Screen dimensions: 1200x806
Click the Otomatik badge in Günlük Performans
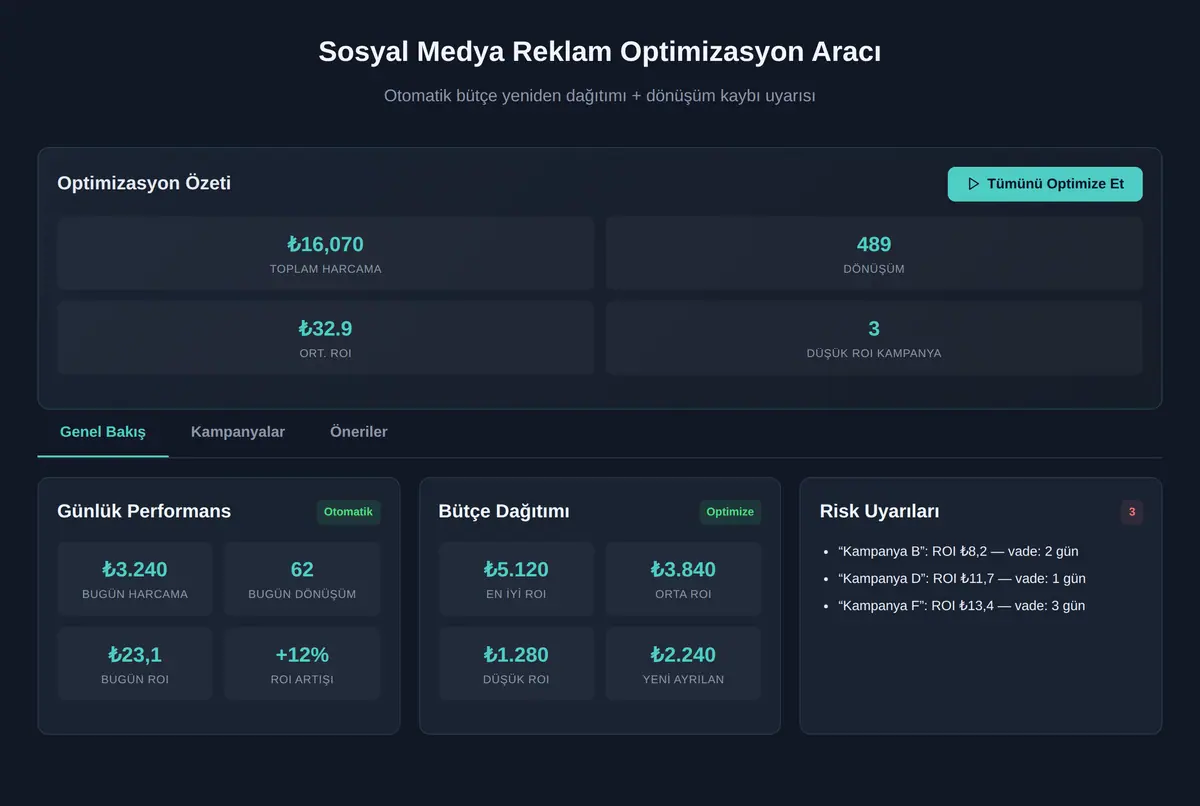coord(348,512)
